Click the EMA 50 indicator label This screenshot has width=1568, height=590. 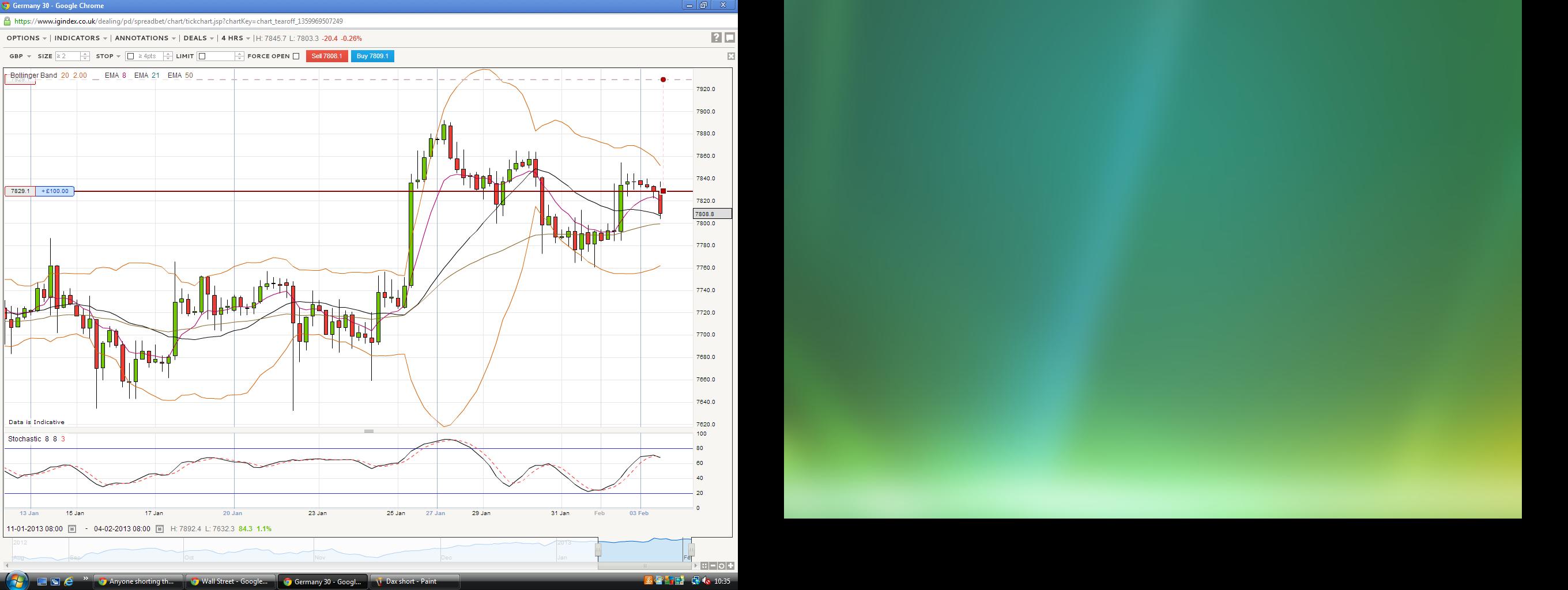tap(180, 75)
